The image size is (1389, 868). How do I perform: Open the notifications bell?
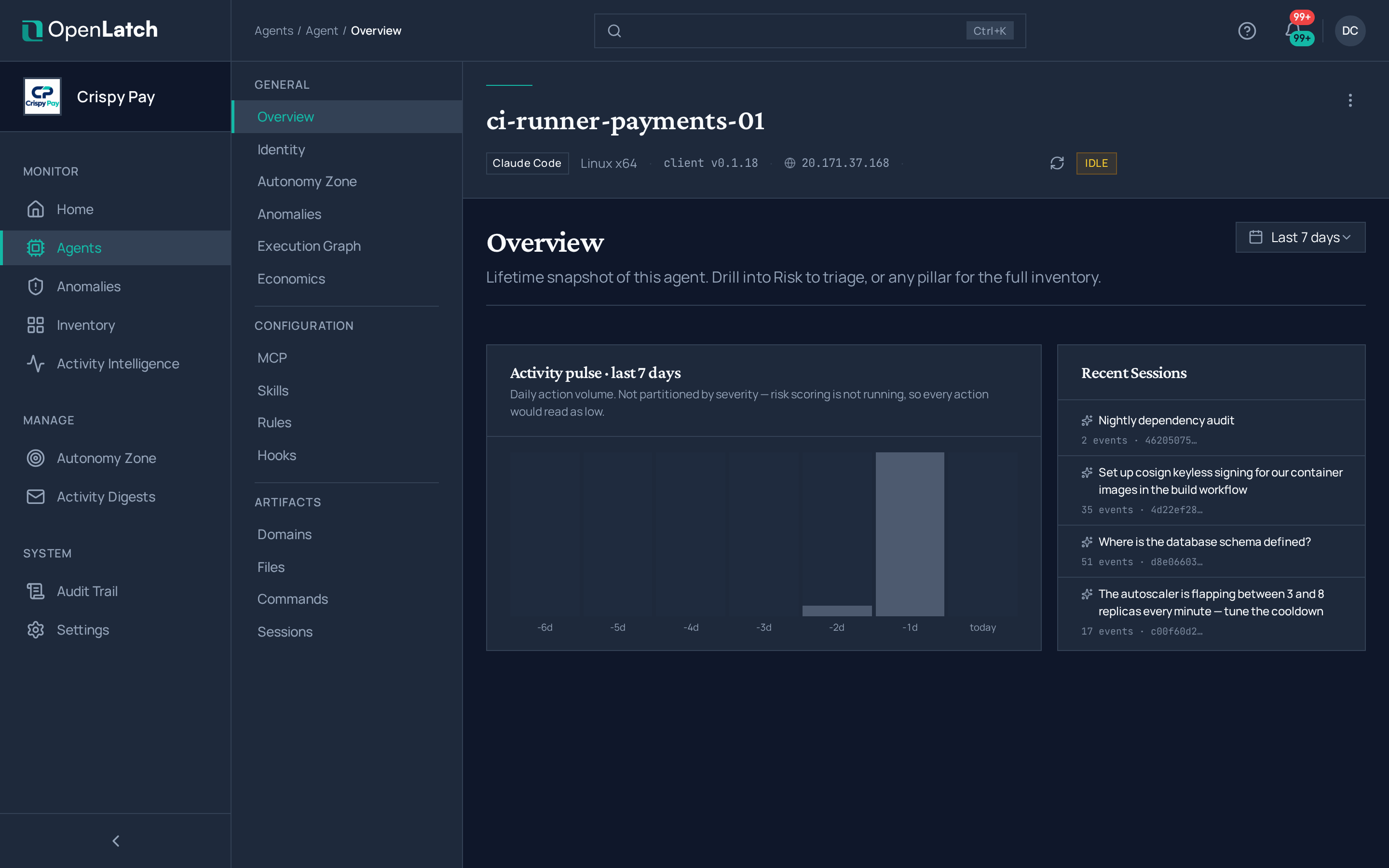click(1293, 30)
